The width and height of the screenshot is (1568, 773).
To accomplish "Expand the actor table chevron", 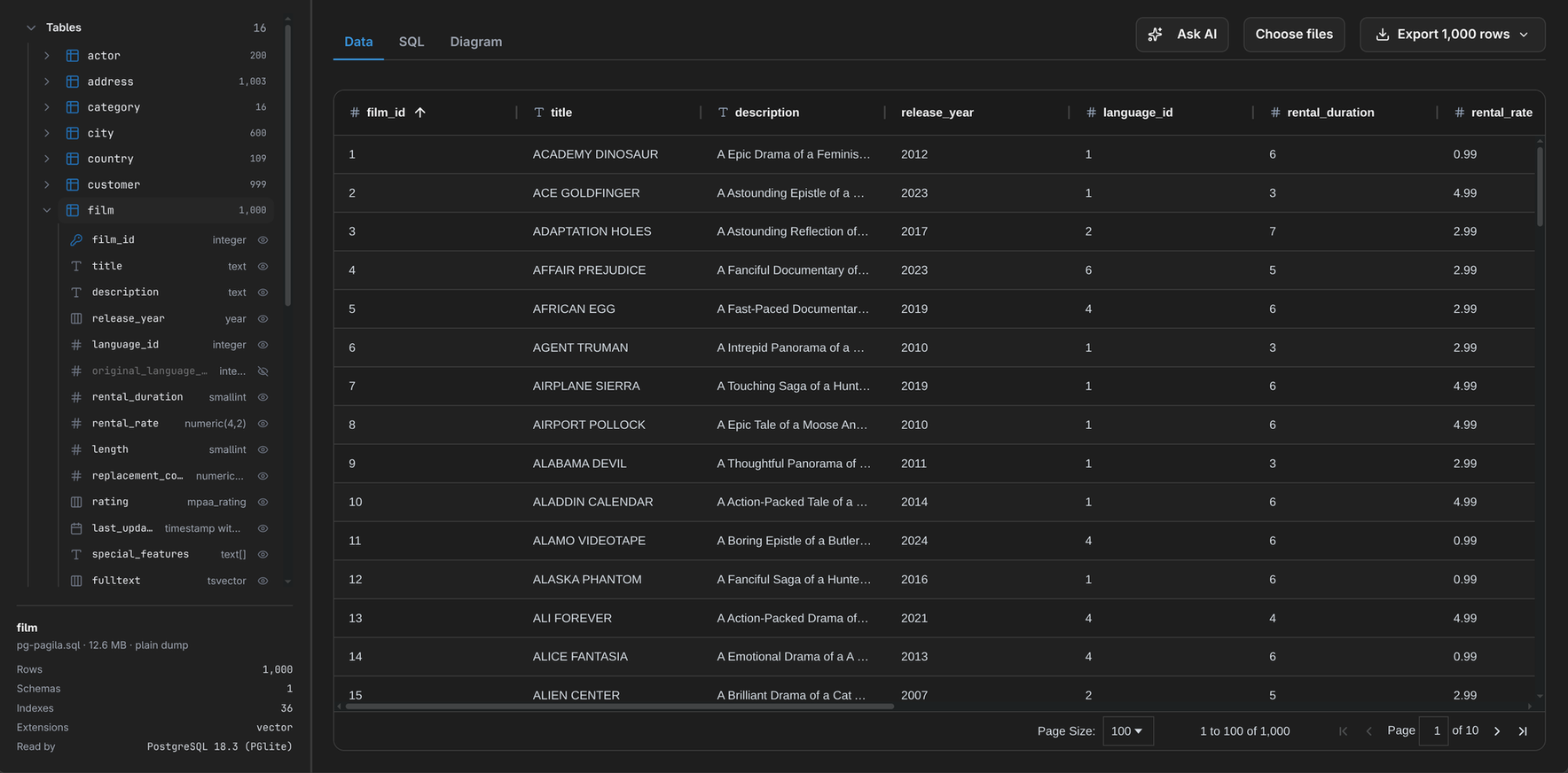I will (x=47, y=55).
